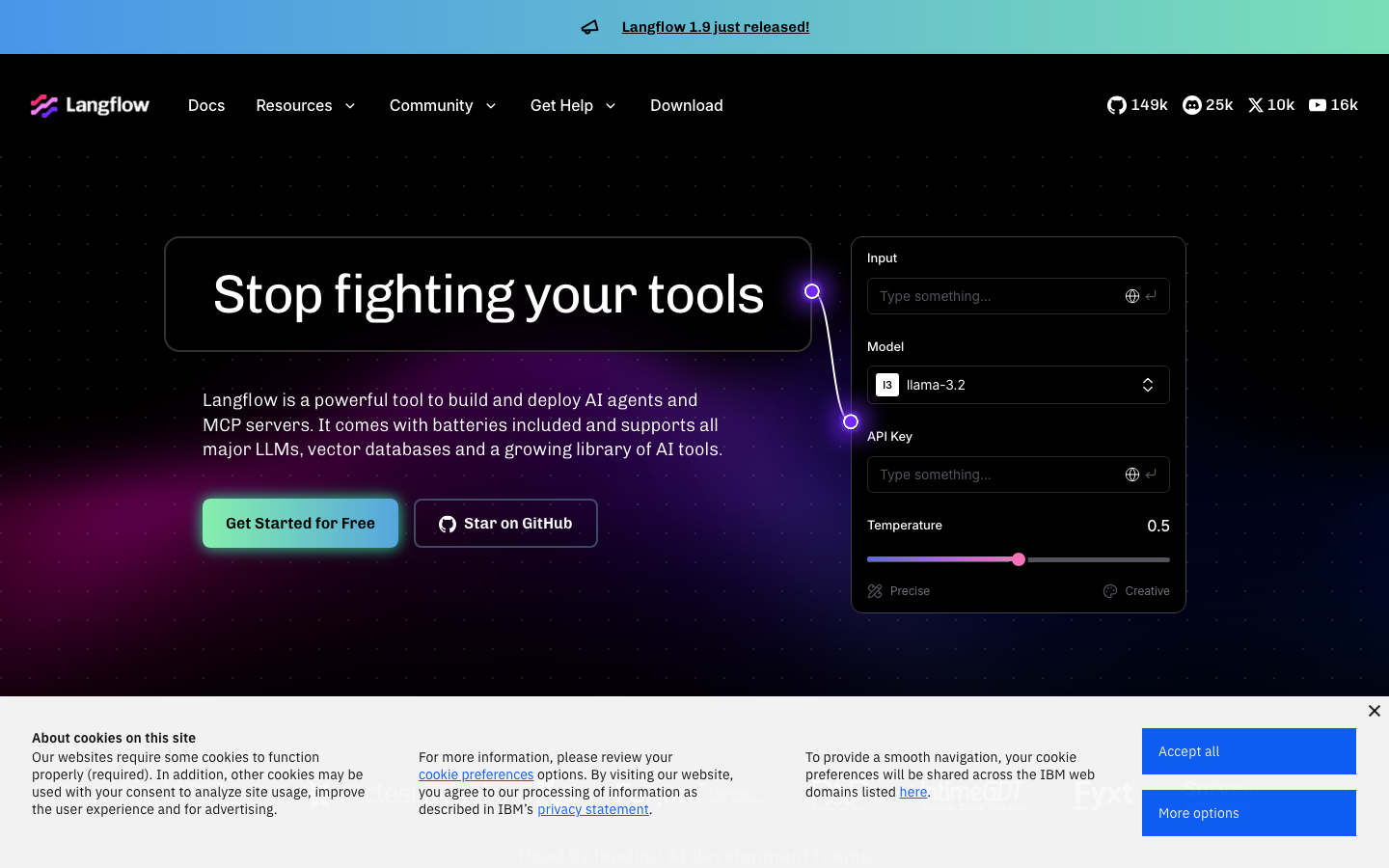Focus the API Key text field

coord(1019,475)
